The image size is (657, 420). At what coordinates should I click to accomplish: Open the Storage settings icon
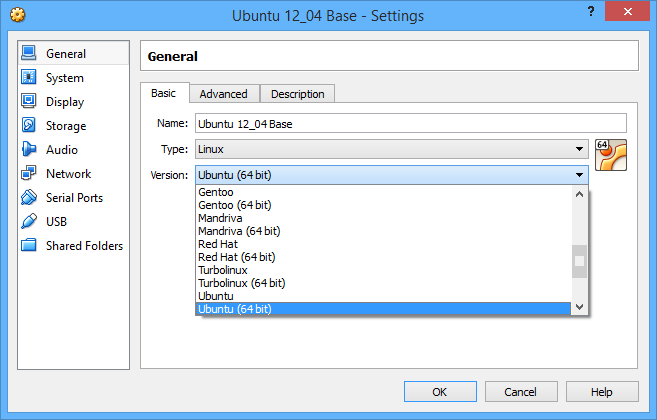click(x=29, y=126)
